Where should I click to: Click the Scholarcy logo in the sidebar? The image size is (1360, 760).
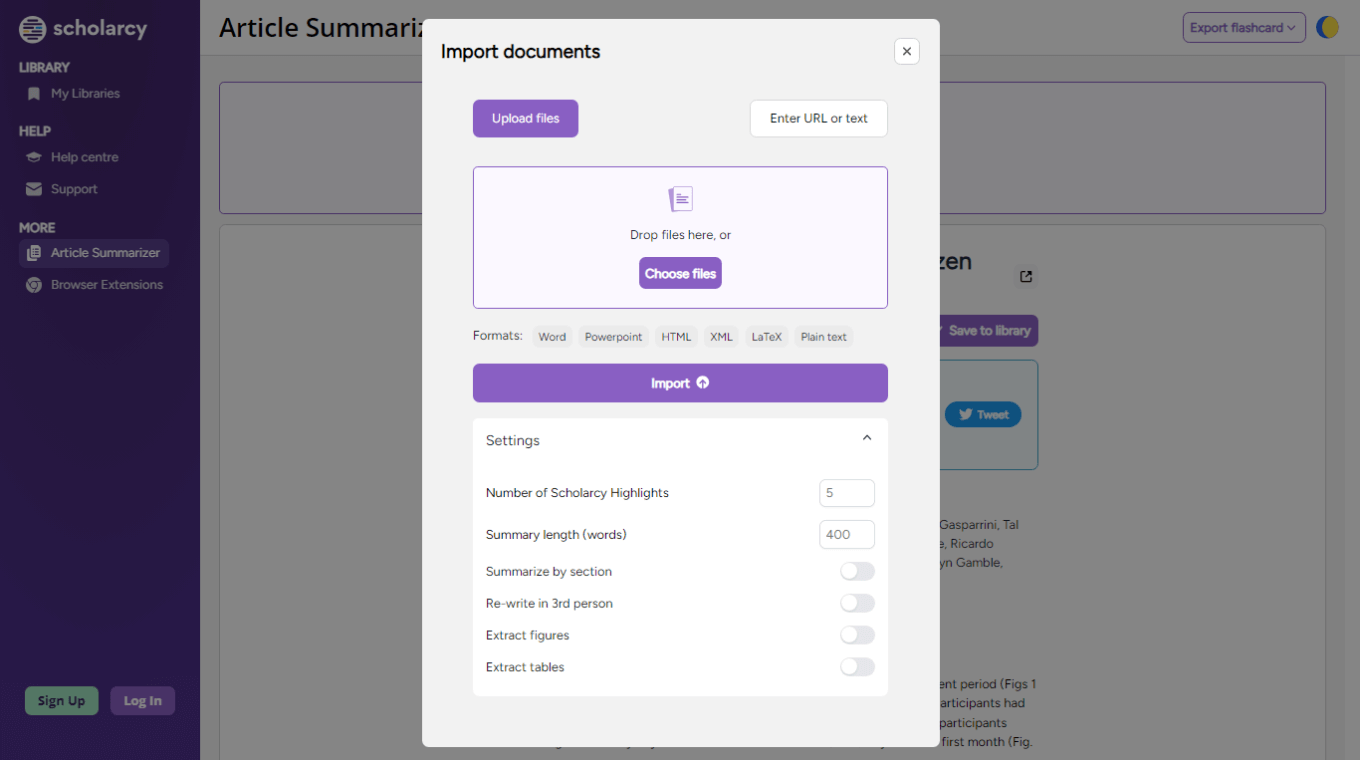[x=83, y=29]
